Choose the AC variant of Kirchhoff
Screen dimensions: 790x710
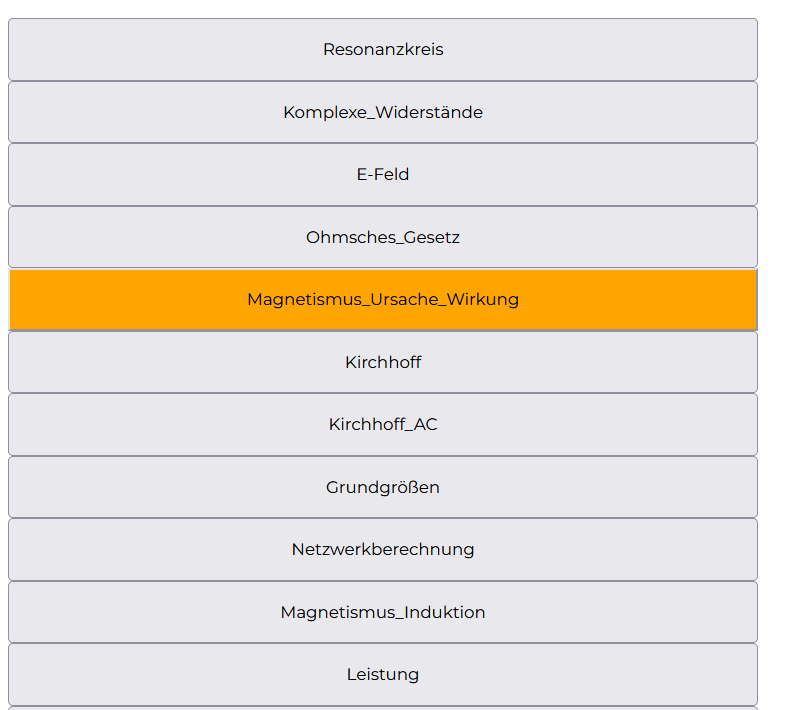click(x=383, y=424)
